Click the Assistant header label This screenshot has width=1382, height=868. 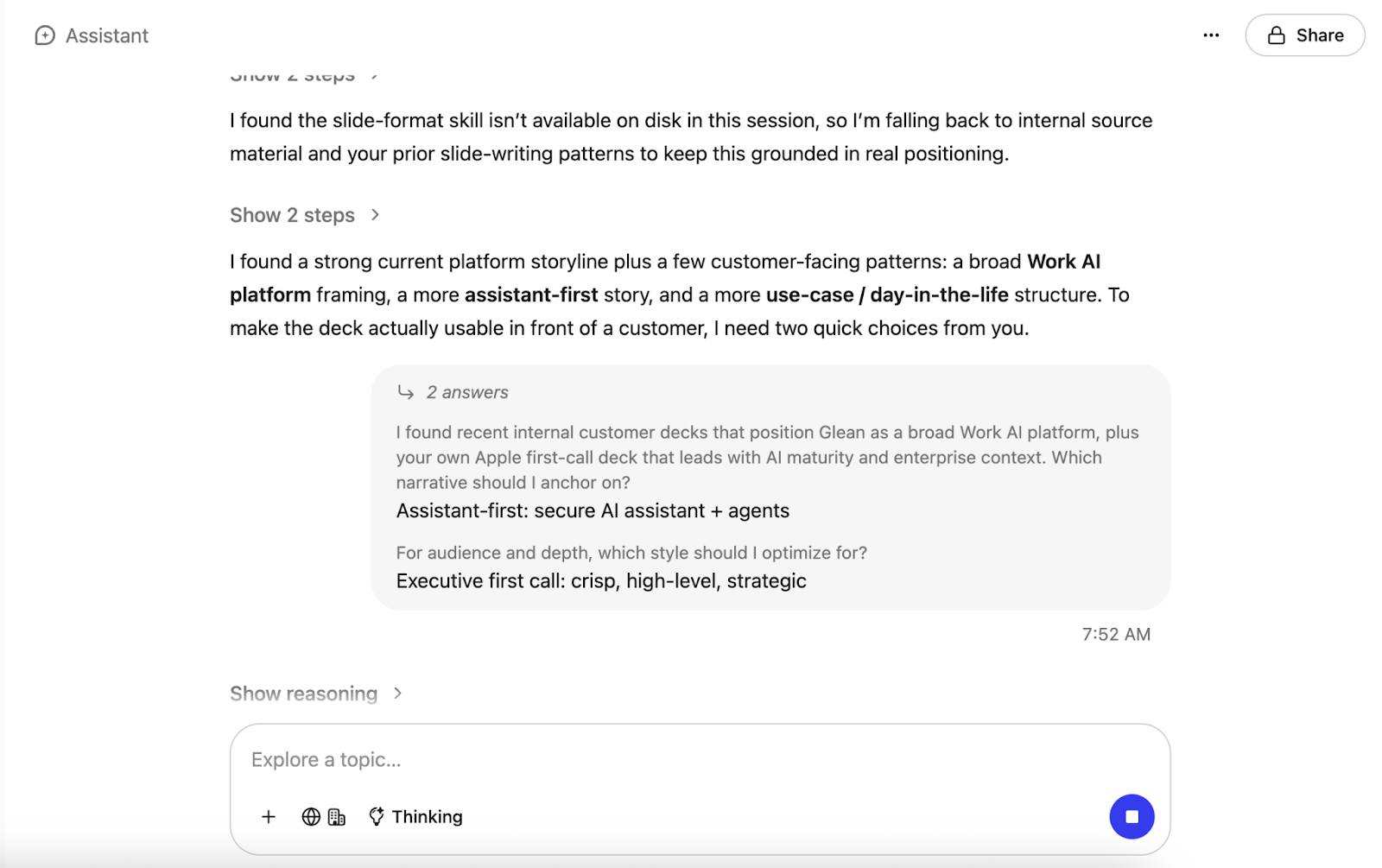(x=106, y=35)
